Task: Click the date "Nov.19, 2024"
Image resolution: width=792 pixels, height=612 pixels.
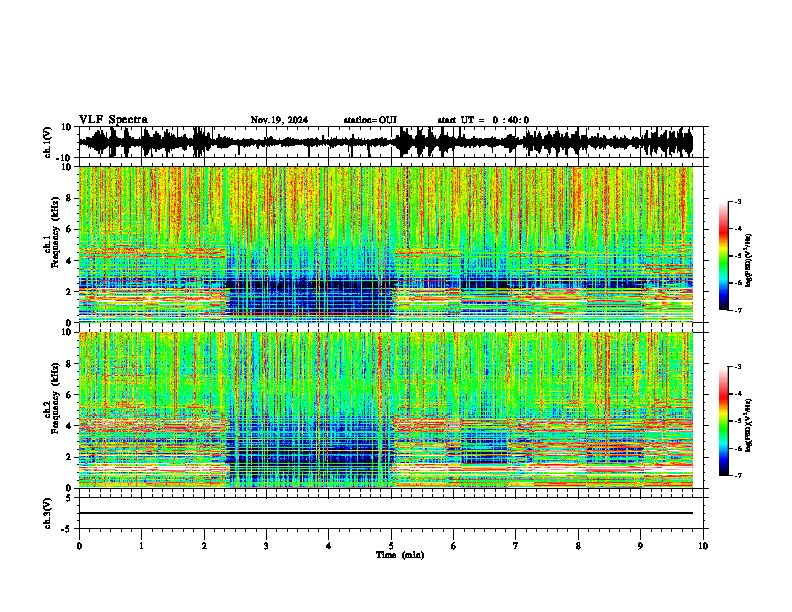Action: 279,120
